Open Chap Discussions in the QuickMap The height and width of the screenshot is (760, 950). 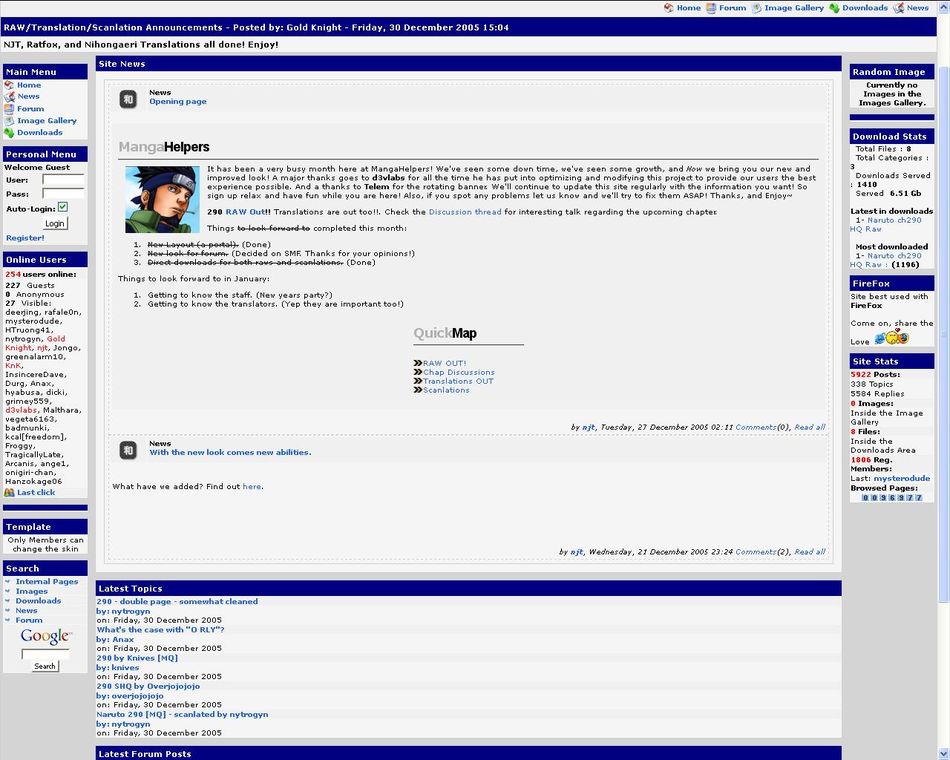pos(459,372)
